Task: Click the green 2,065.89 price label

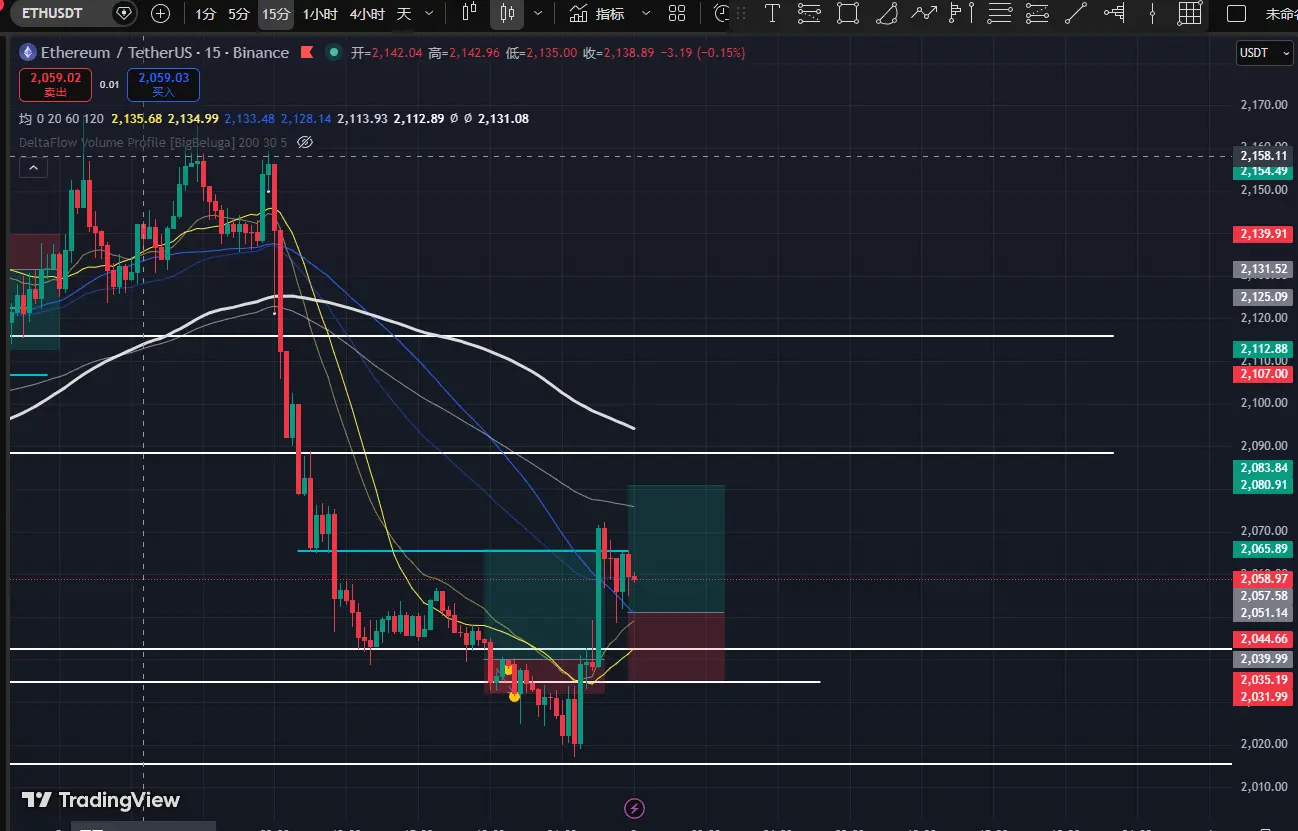Action: coord(1261,549)
